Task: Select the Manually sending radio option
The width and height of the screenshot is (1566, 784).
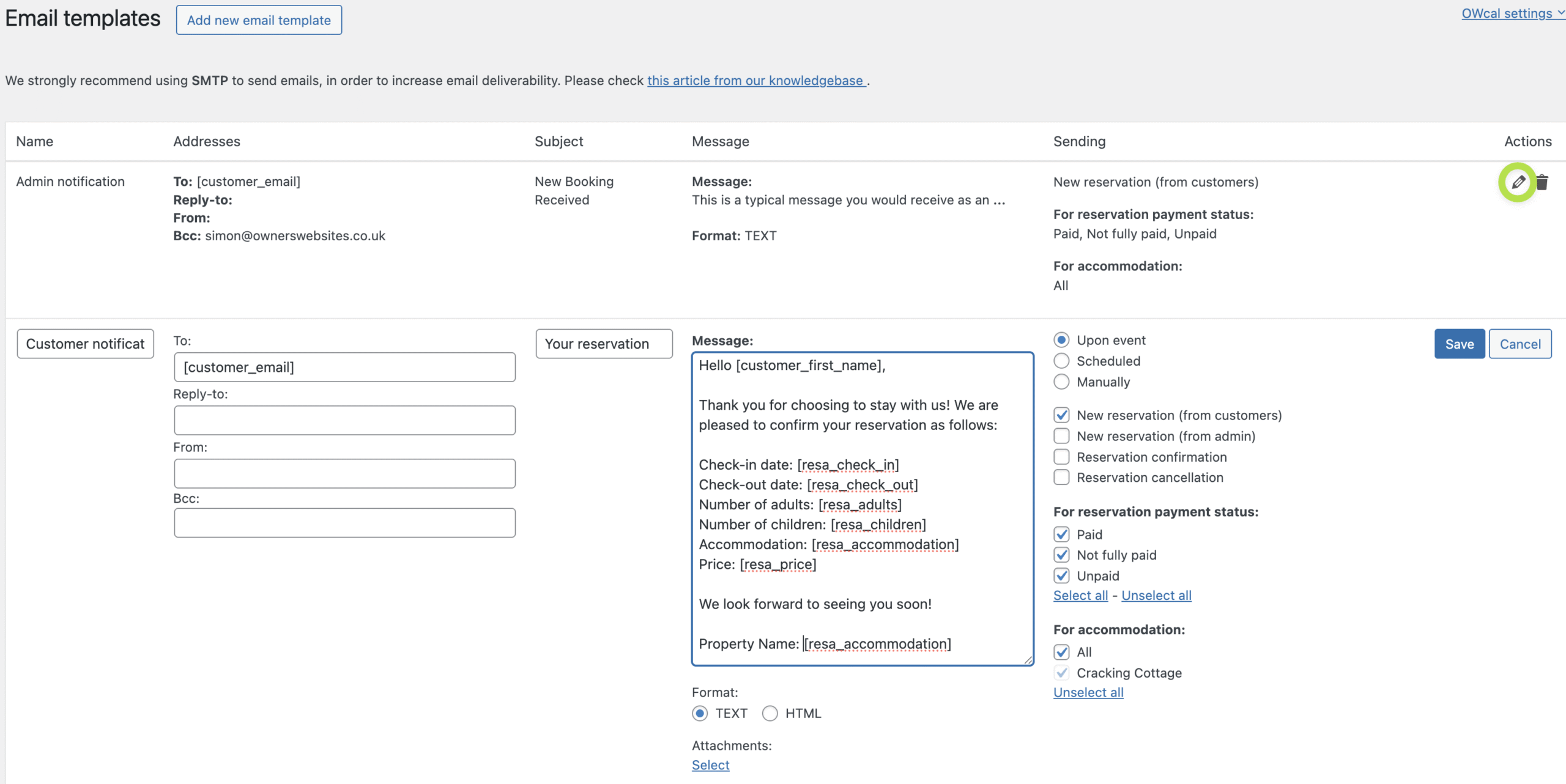Action: click(x=1062, y=382)
